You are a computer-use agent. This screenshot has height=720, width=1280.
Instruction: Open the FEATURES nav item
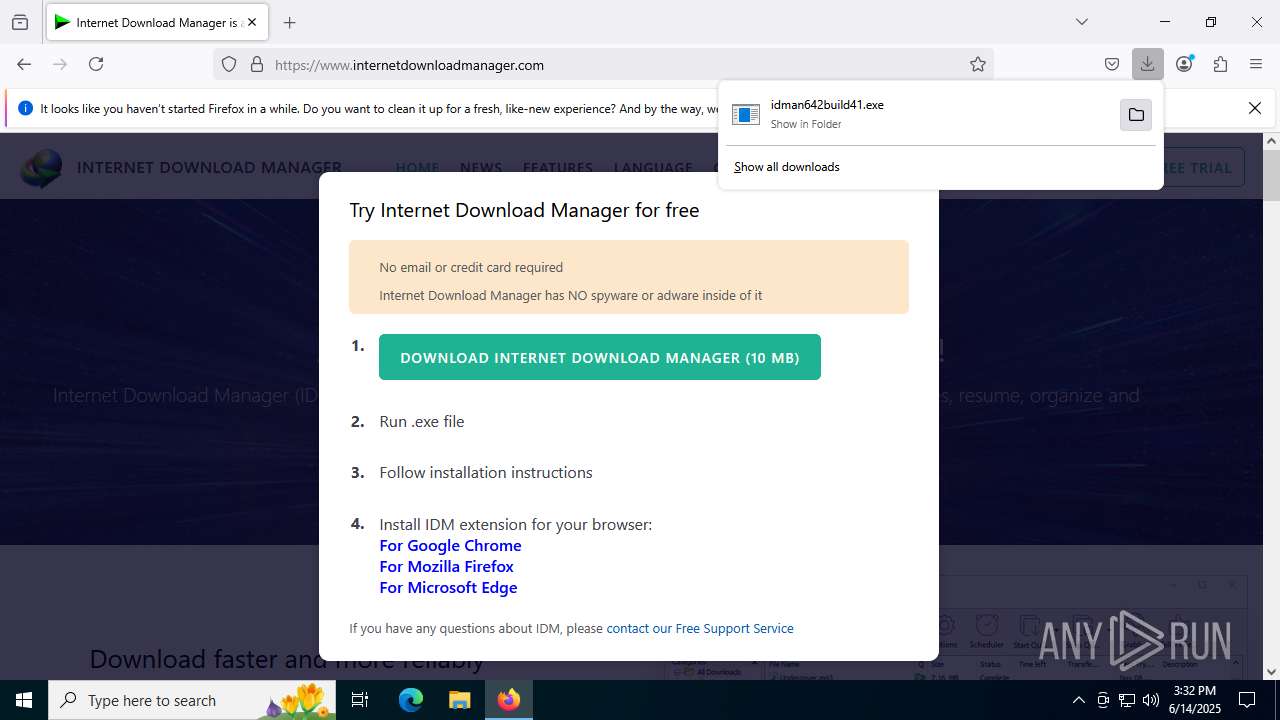pyautogui.click(x=558, y=167)
